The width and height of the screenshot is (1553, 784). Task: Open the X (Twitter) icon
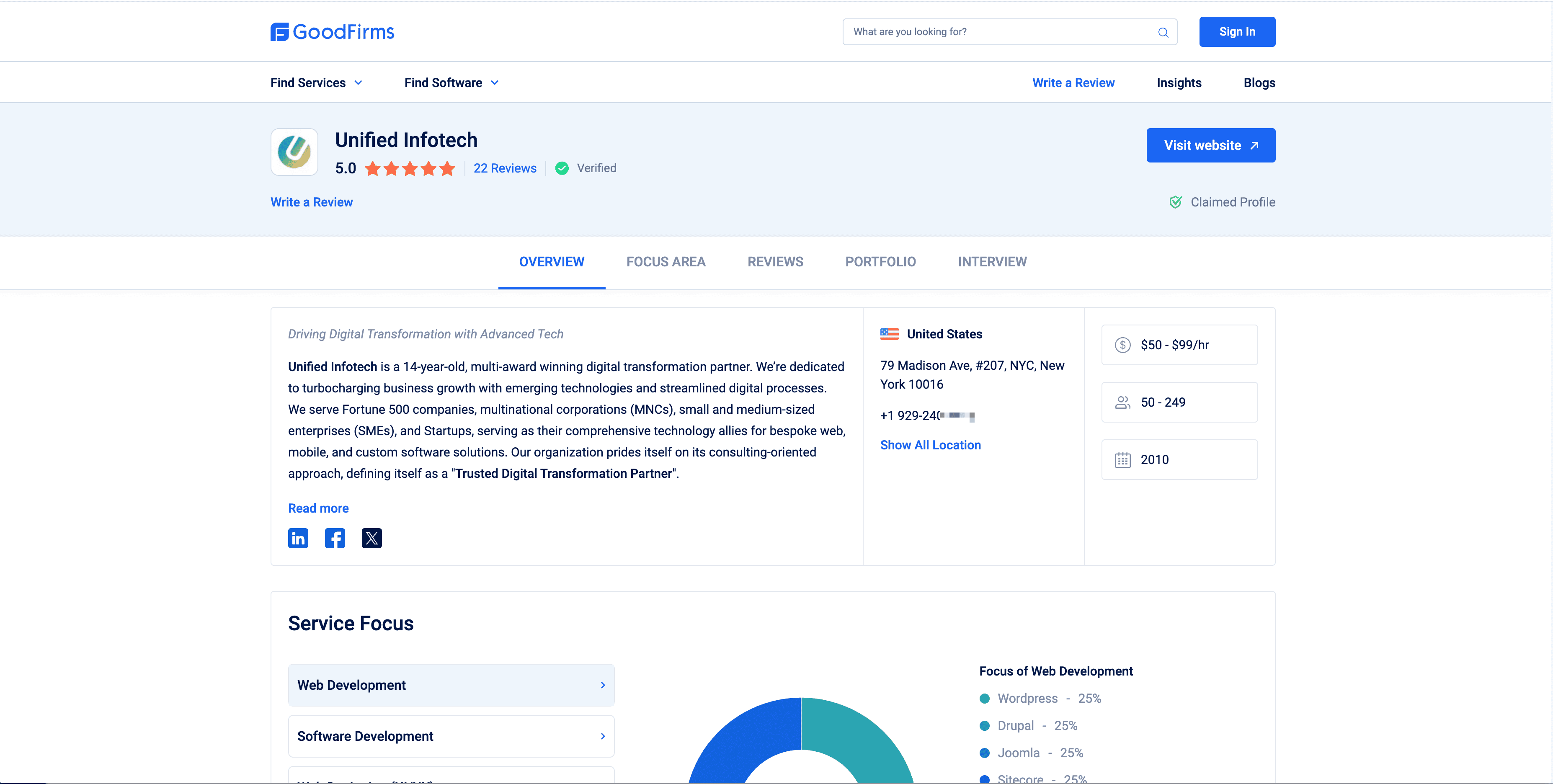pos(371,538)
